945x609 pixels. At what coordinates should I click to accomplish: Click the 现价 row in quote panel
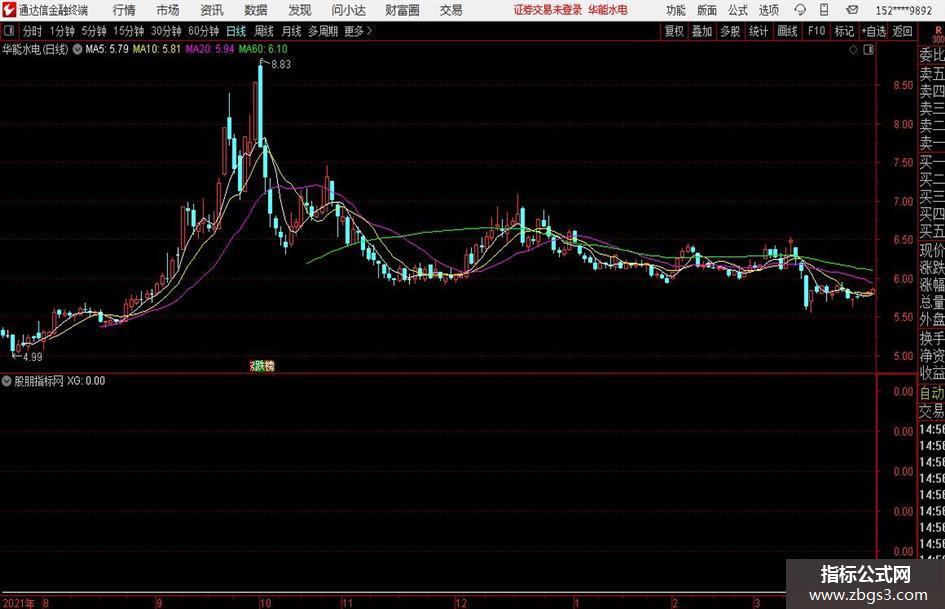point(932,251)
